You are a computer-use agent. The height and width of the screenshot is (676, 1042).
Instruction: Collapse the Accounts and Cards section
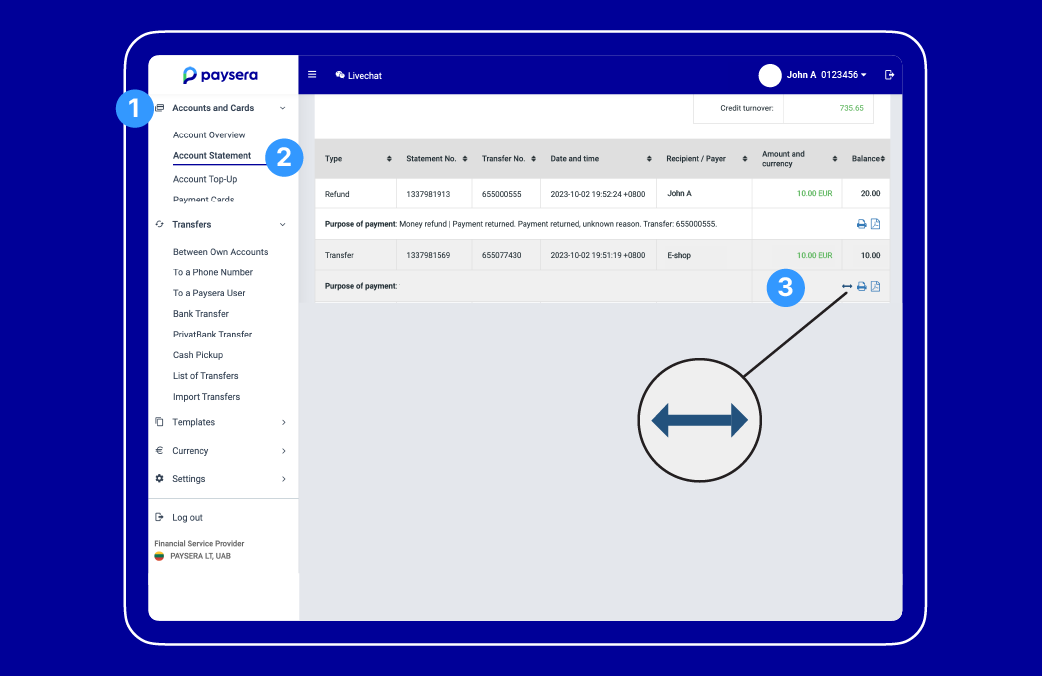[x=282, y=107]
